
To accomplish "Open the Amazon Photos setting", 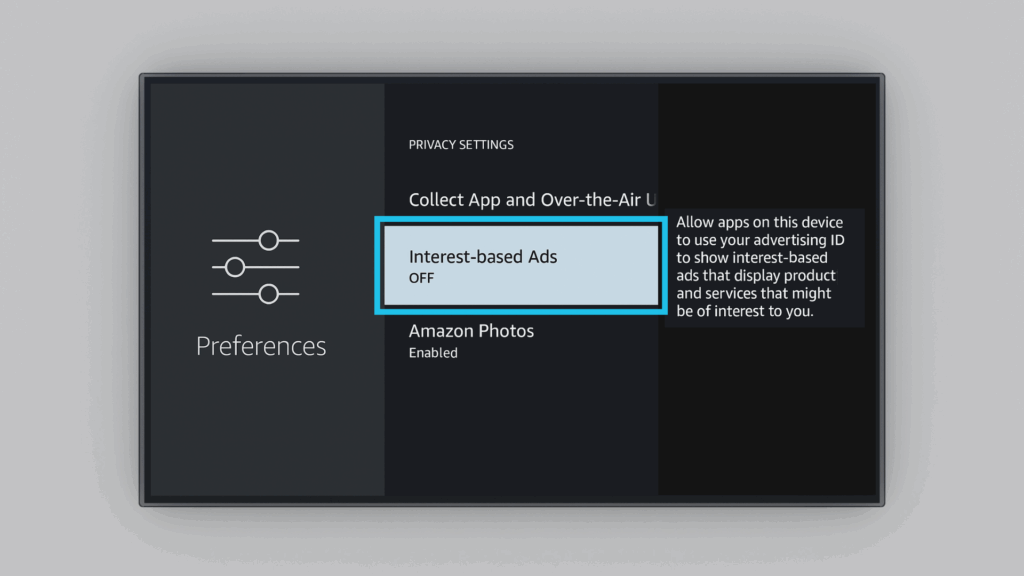I will tap(471, 331).
